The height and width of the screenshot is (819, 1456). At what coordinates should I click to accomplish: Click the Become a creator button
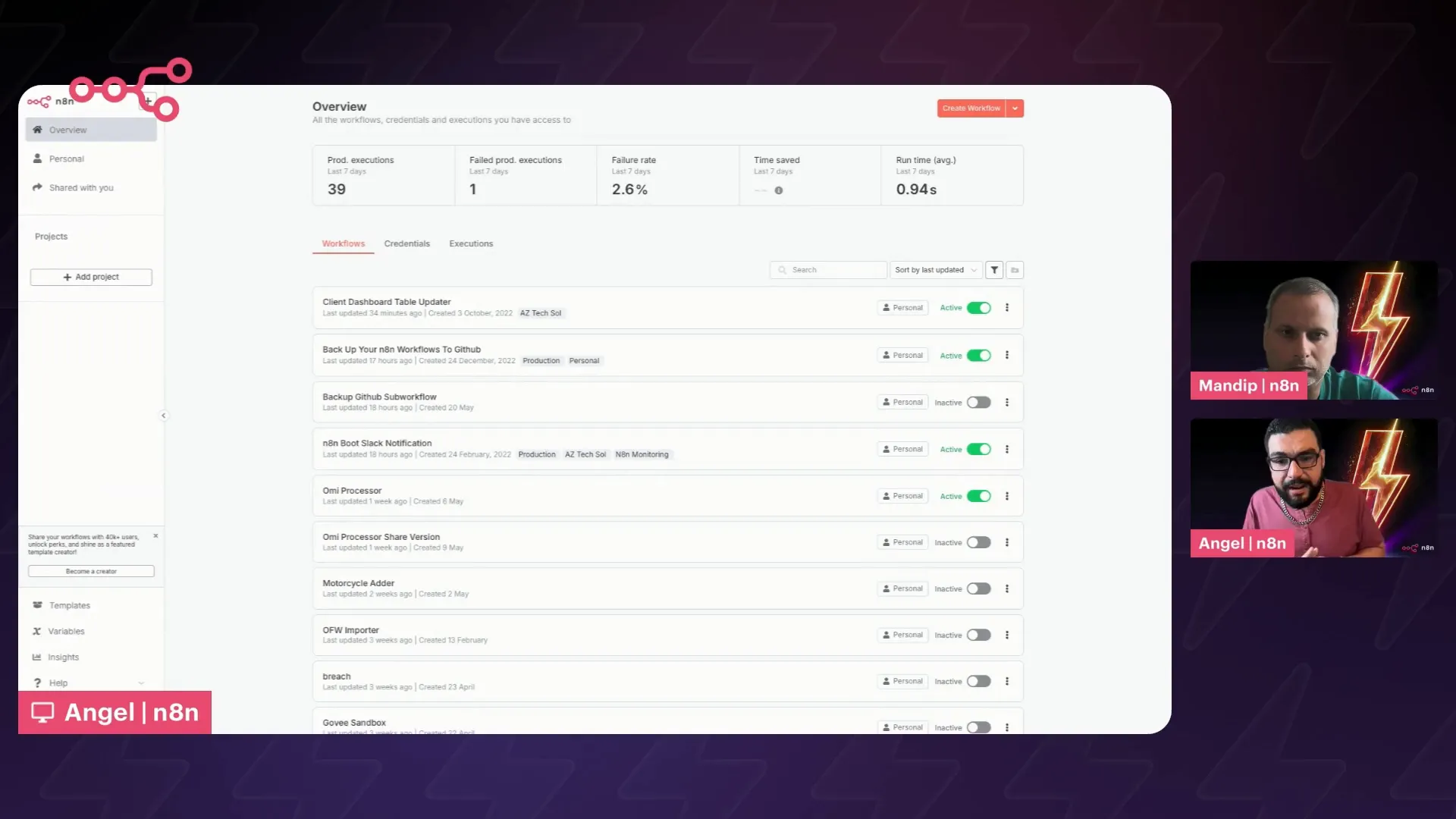point(91,572)
